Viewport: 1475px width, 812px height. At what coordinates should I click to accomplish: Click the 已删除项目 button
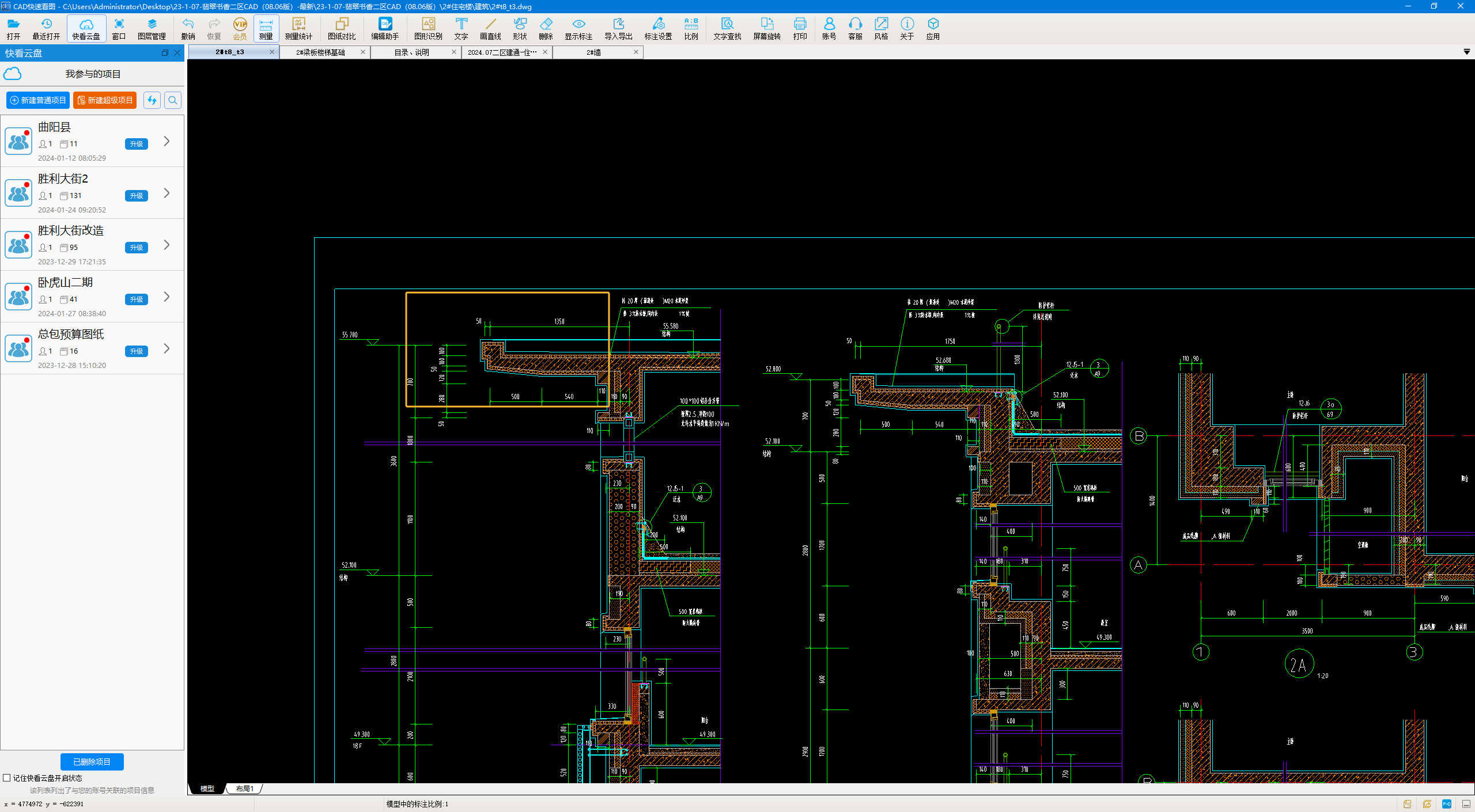pos(92,762)
